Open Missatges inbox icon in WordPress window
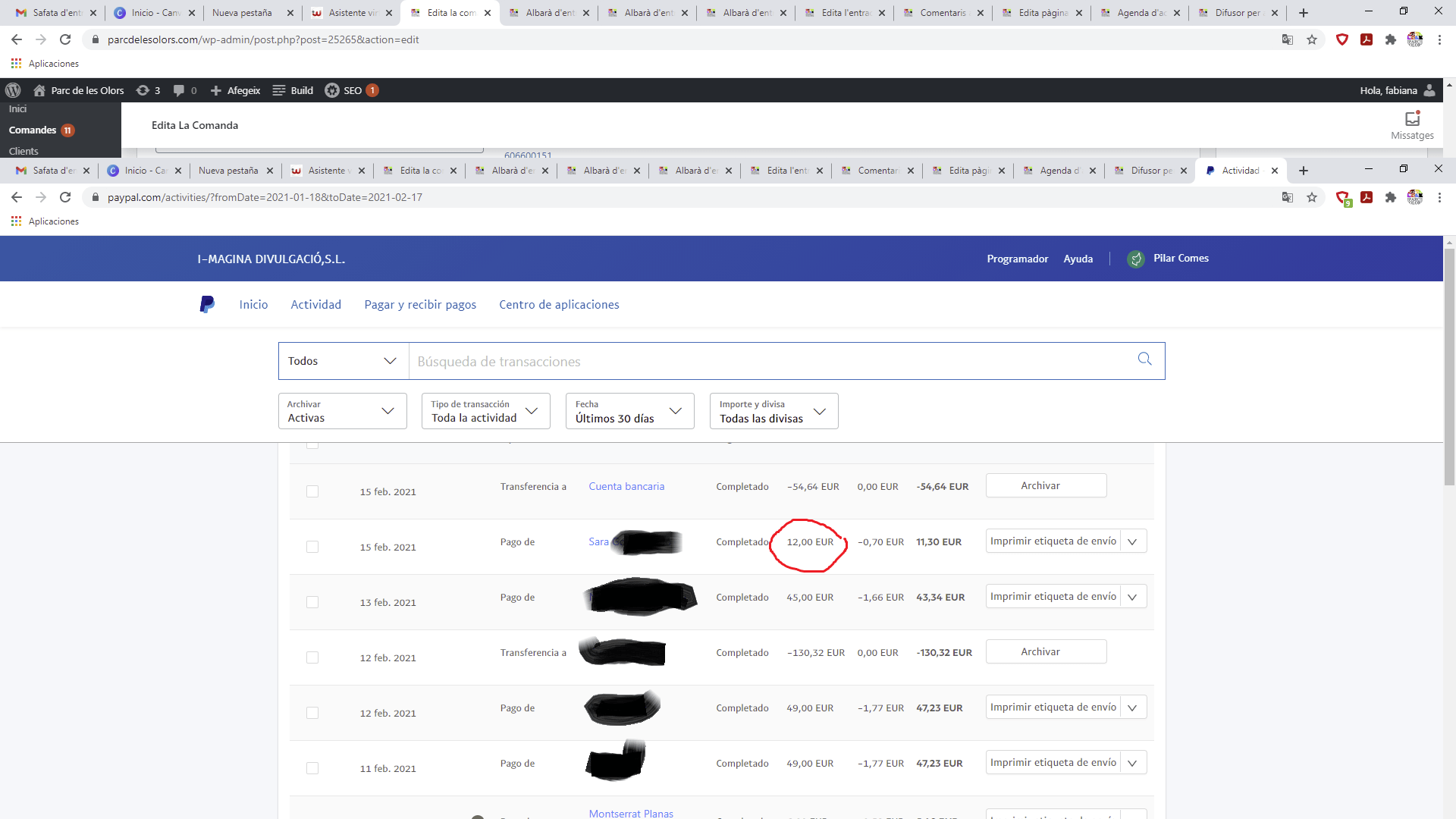 point(1412,119)
